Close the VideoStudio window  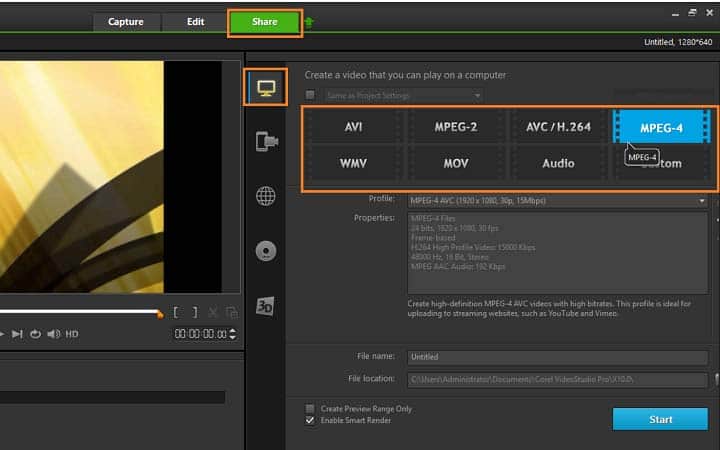click(709, 13)
